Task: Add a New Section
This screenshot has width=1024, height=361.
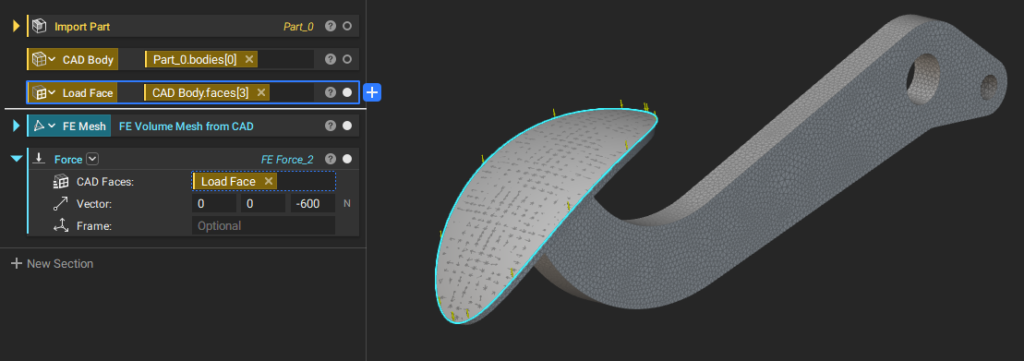Action: pos(52,264)
